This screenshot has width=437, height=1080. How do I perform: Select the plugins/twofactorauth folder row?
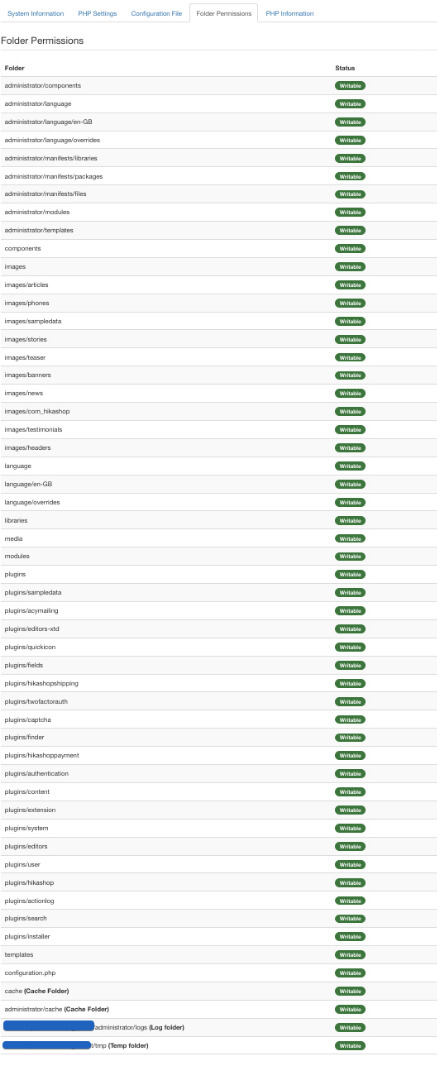point(218,702)
